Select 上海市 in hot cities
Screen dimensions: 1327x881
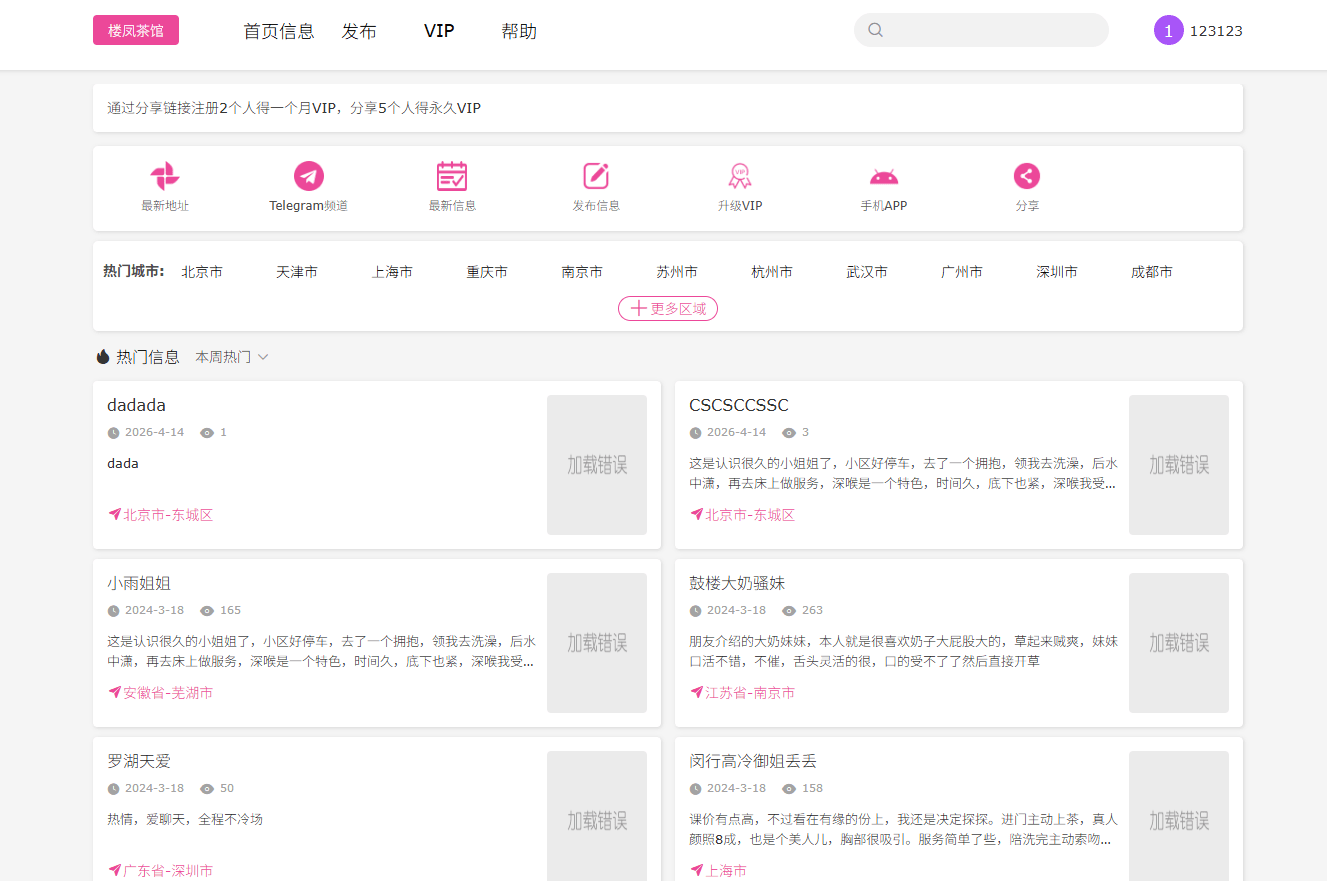tap(392, 272)
